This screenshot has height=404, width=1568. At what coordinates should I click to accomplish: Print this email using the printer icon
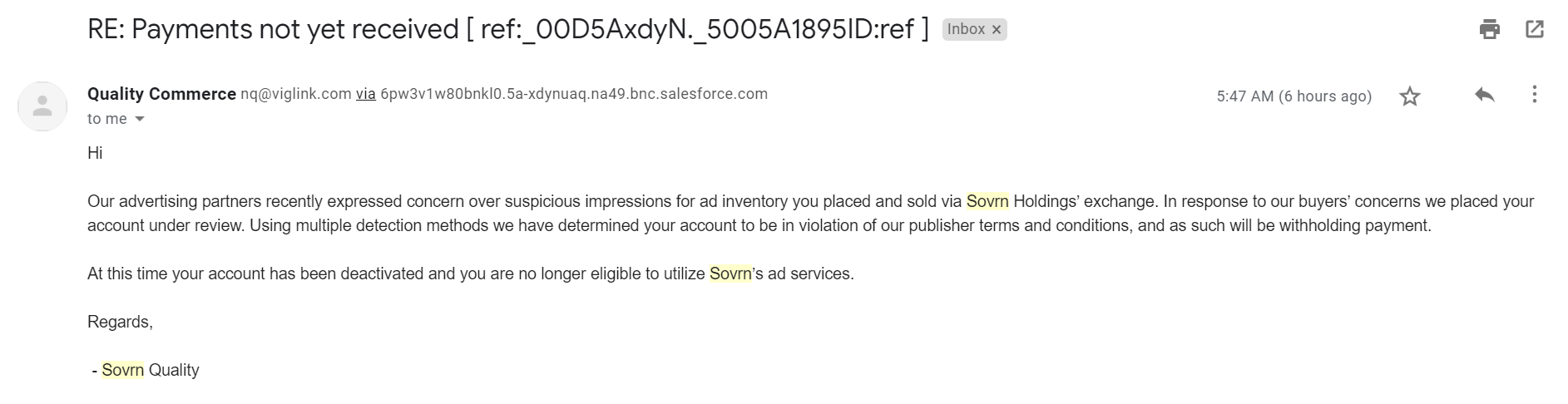pos(1489,30)
